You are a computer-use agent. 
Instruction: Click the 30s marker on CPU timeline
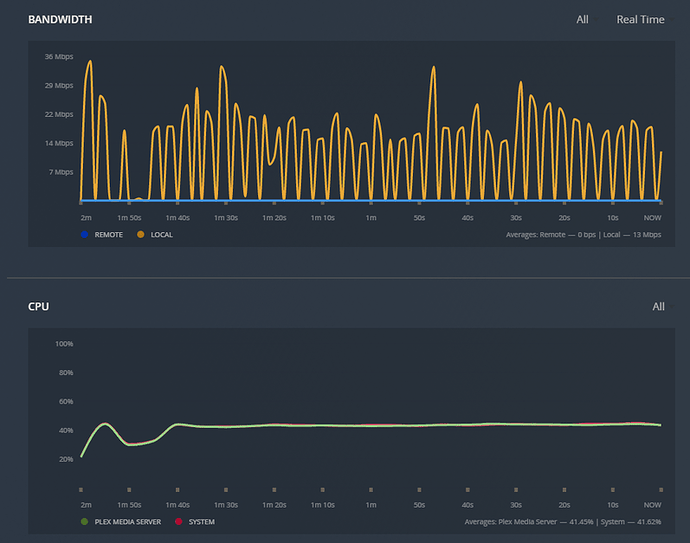(516, 505)
